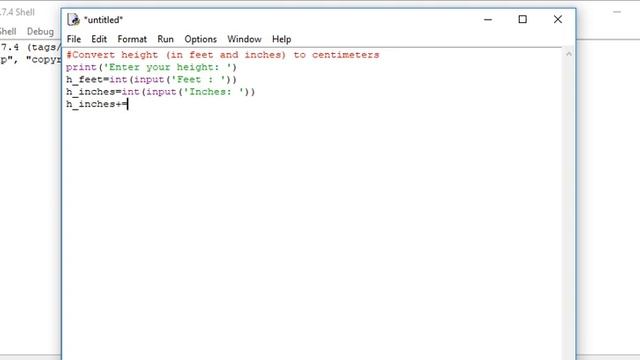Close the untitled editor window
640x360 pixels.
tap(558, 19)
